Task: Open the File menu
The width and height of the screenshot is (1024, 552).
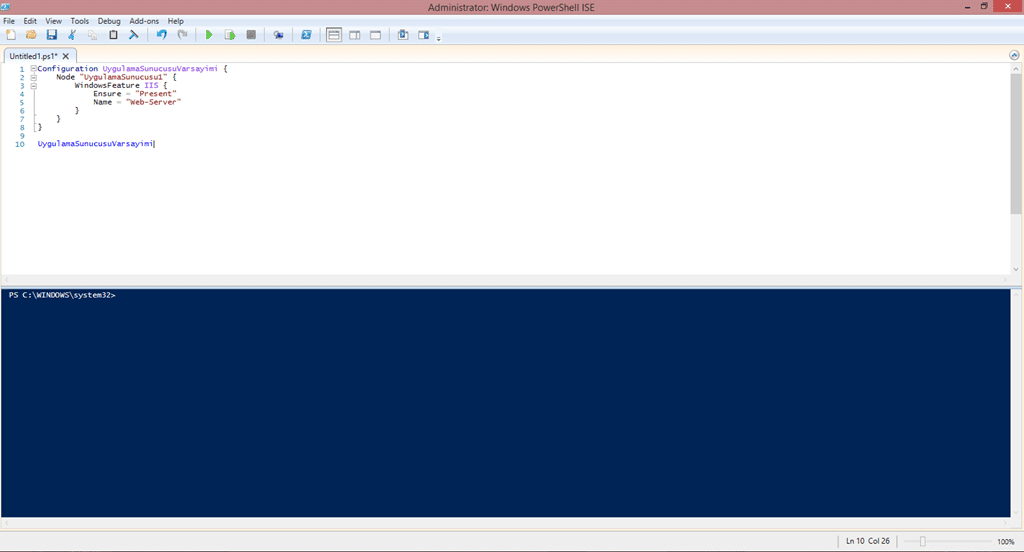Action: pos(9,21)
